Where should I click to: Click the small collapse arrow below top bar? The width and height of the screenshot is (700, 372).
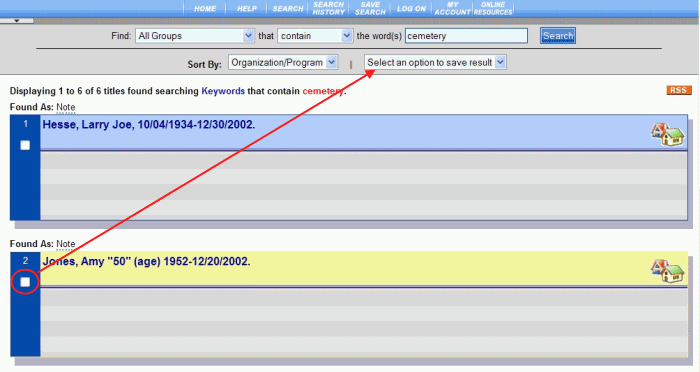coord(17,21)
